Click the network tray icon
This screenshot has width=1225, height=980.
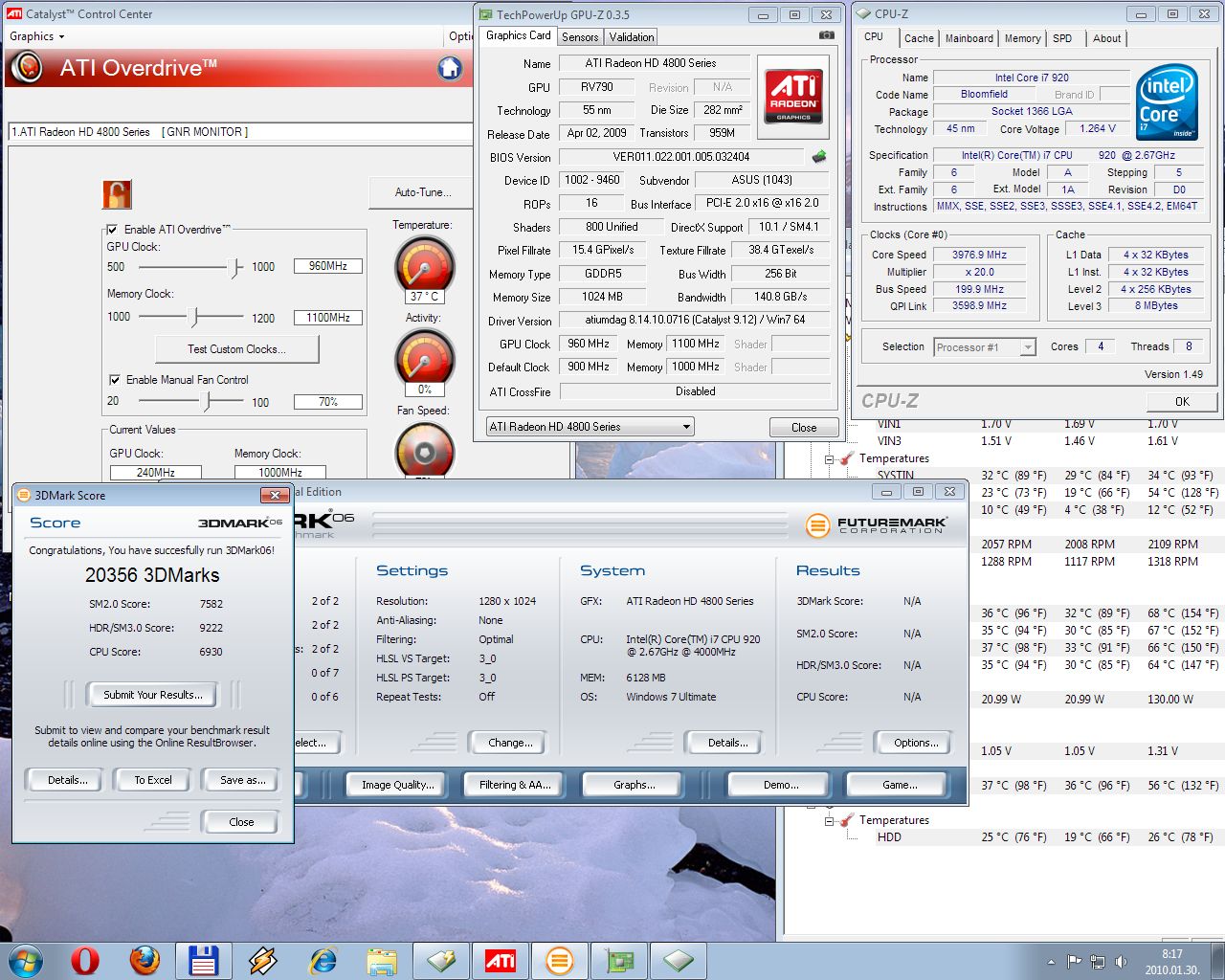click(1097, 961)
